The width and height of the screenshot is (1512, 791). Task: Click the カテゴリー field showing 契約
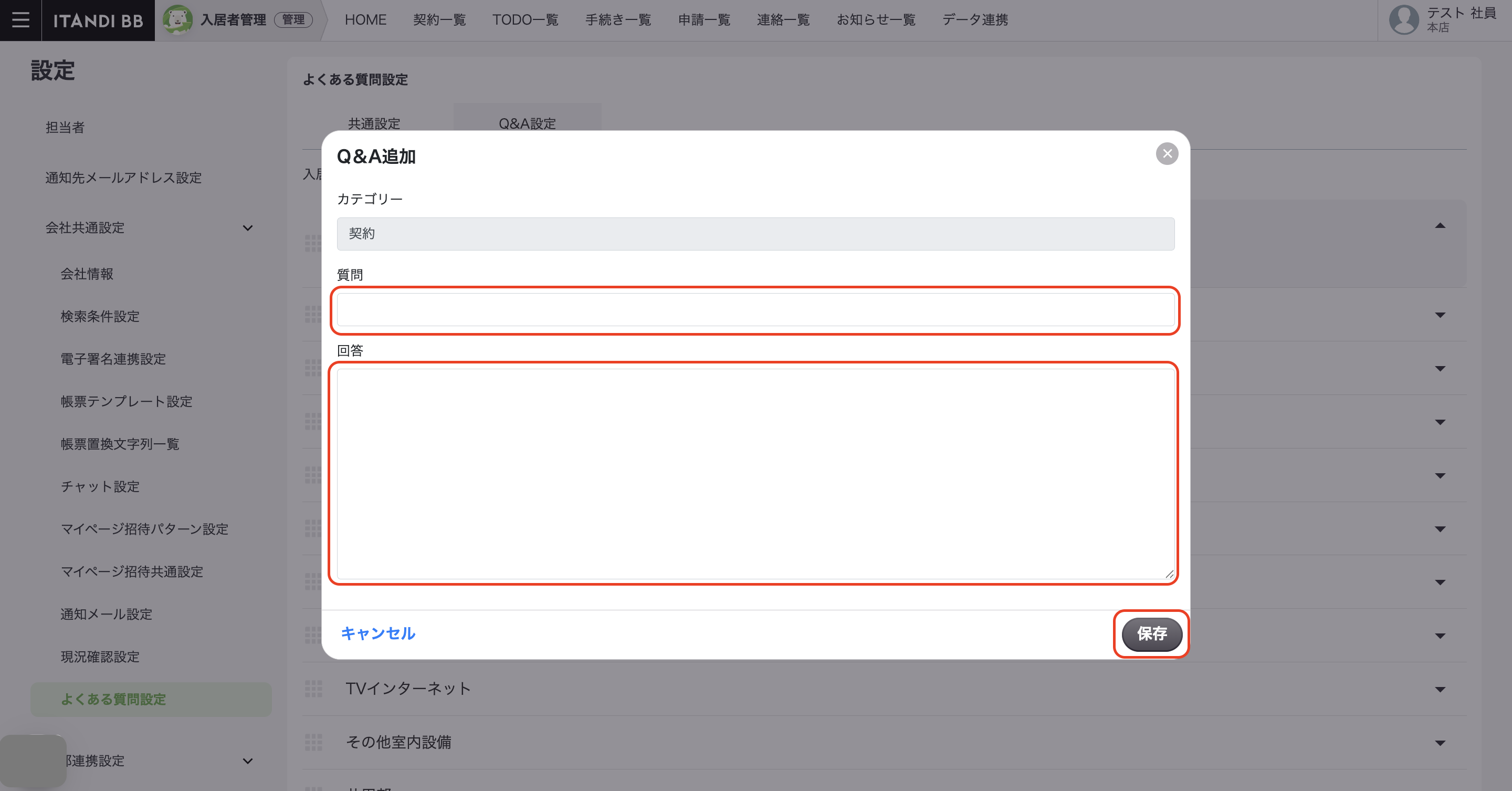tap(755, 234)
